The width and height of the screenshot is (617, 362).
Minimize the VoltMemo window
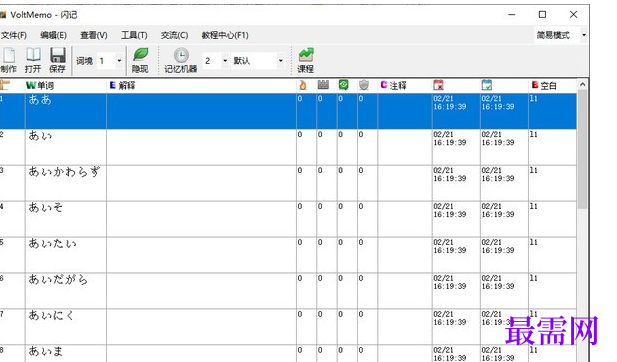click(x=512, y=15)
